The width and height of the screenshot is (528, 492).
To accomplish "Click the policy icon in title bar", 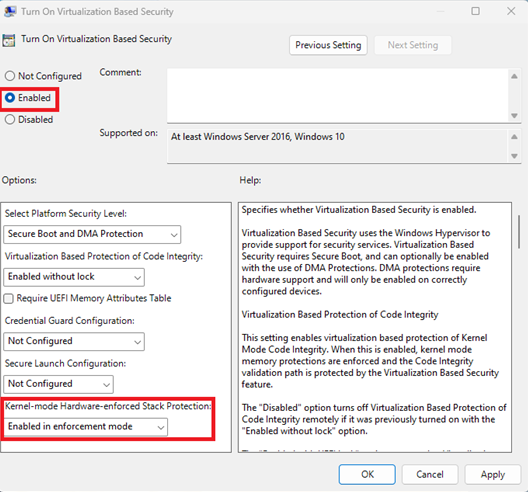I will point(10,12).
